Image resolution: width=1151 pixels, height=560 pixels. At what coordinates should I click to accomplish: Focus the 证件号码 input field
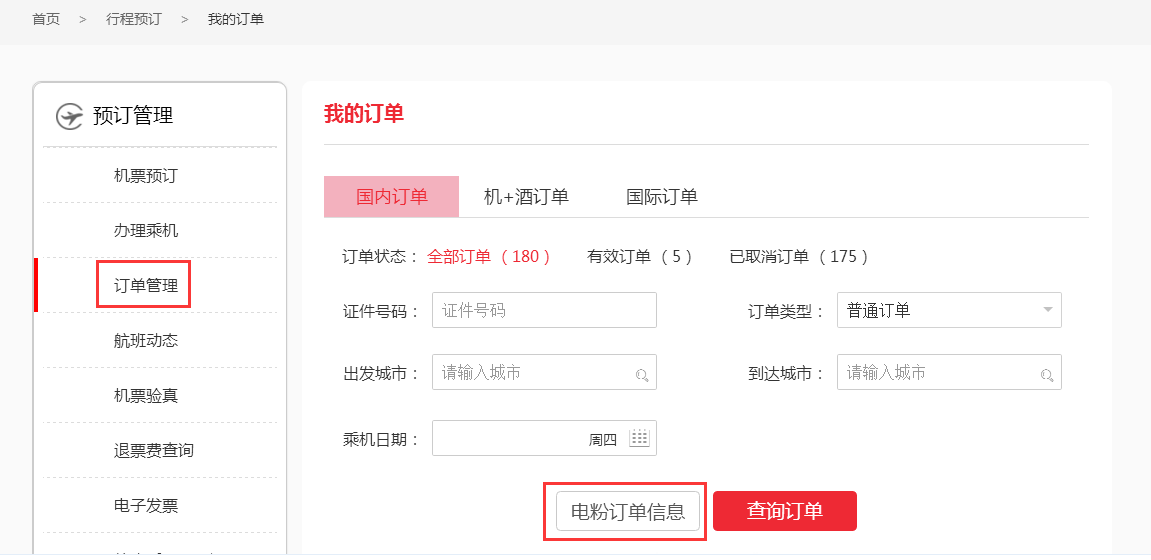click(x=544, y=311)
